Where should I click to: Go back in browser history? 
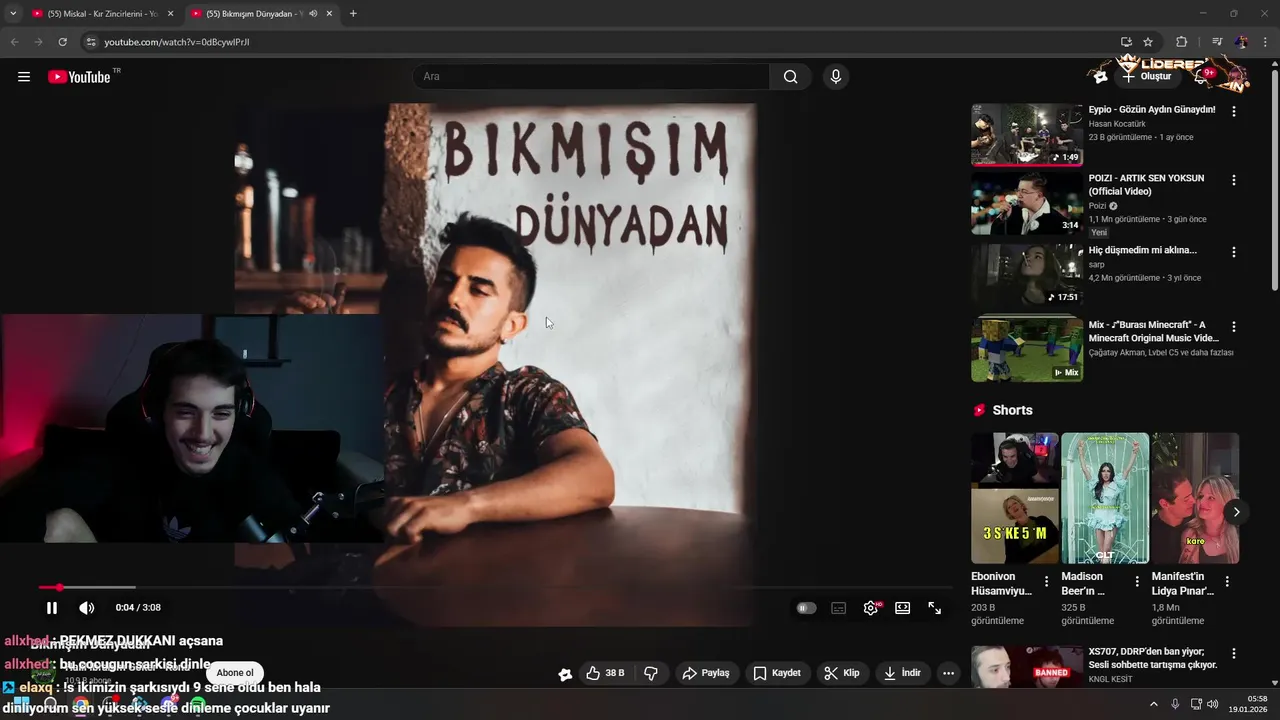14,42
